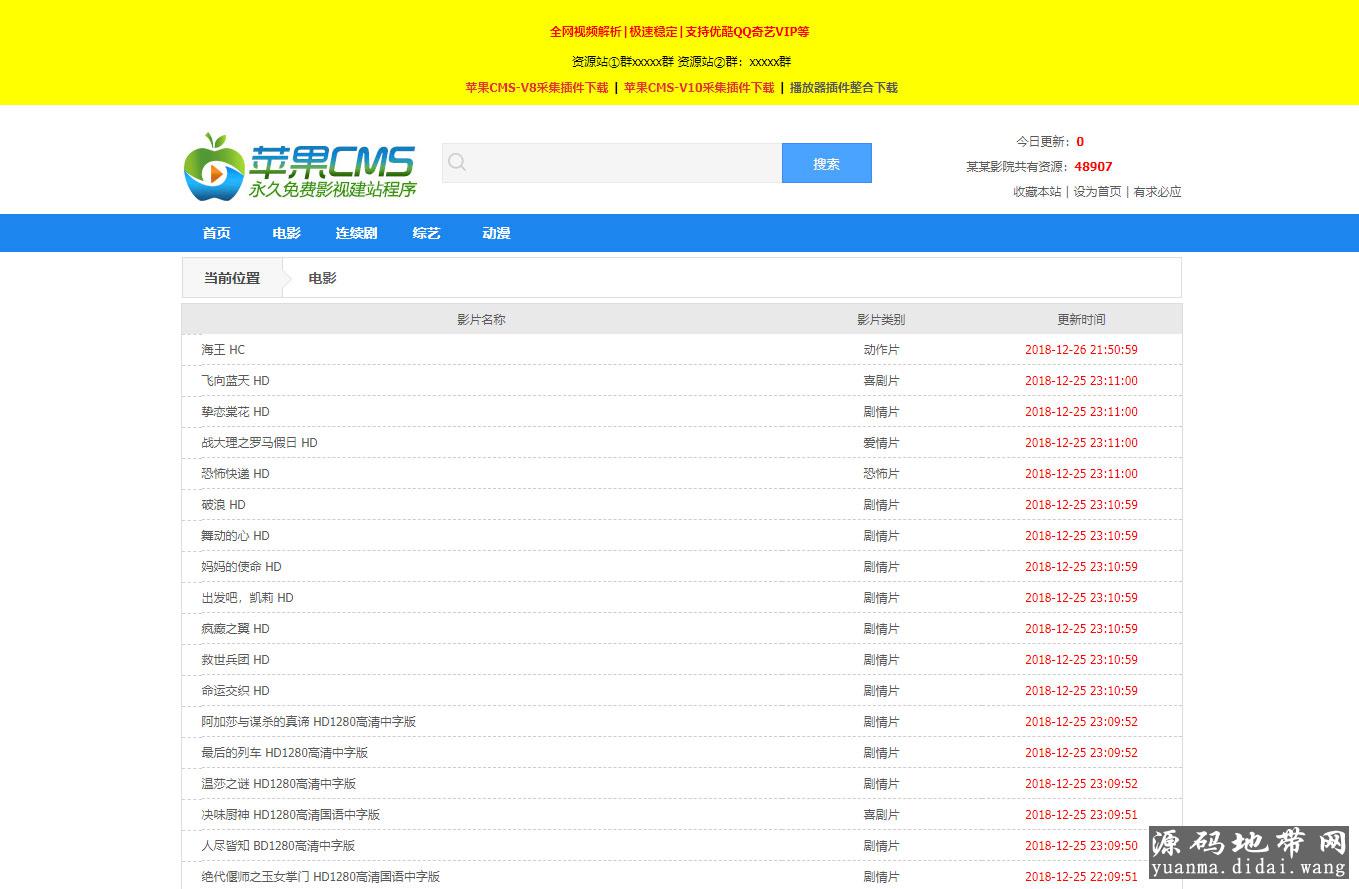The height and width of the screenshot is (889, 1359).
Task: Open 决味厨神 HD1280高清国语中字版
Action: [x=290, y=815]
